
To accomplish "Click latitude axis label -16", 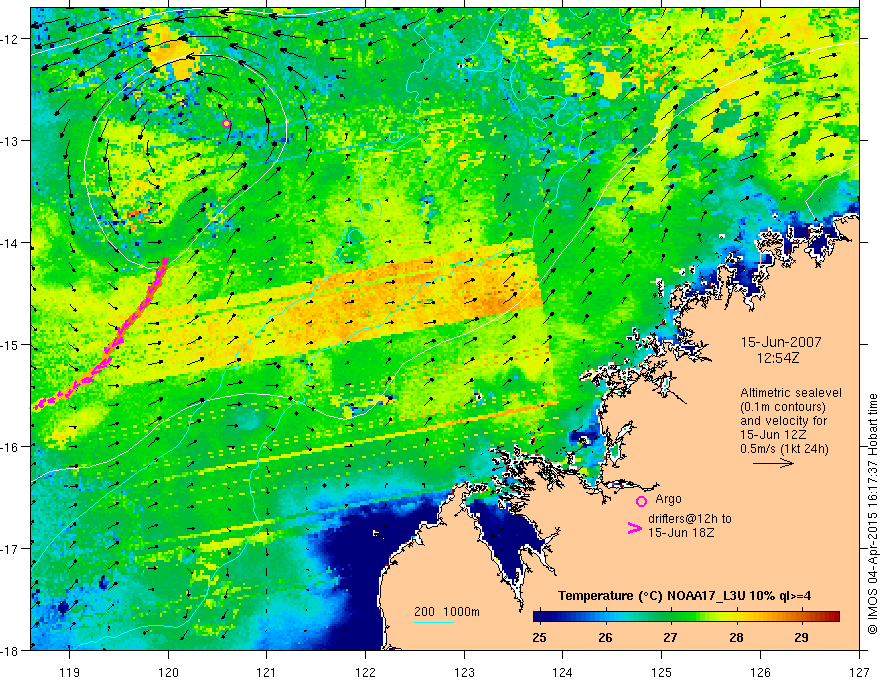I will (11, 447).
